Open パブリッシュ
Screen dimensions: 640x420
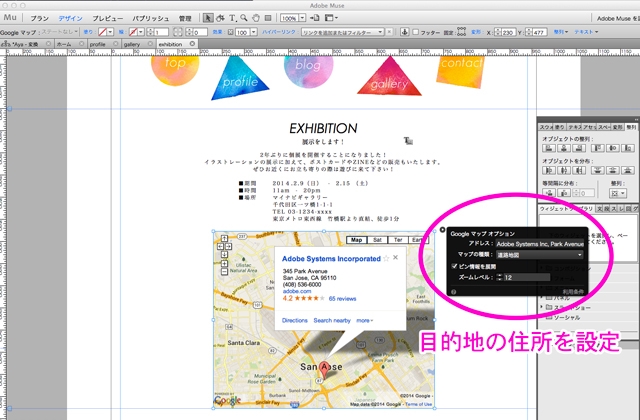pyautogui.click(x=151, y=18)
